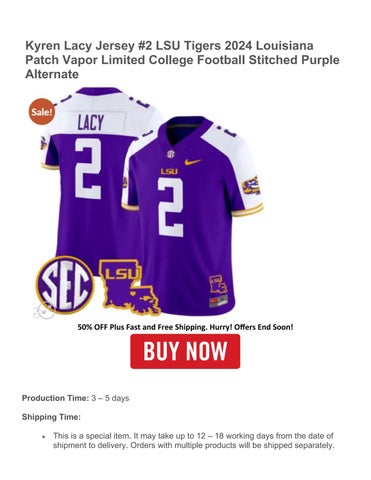Click the orange Sale! badge
Image resolution: width=371 pixels, height=480 pixels.
(41, 112)
